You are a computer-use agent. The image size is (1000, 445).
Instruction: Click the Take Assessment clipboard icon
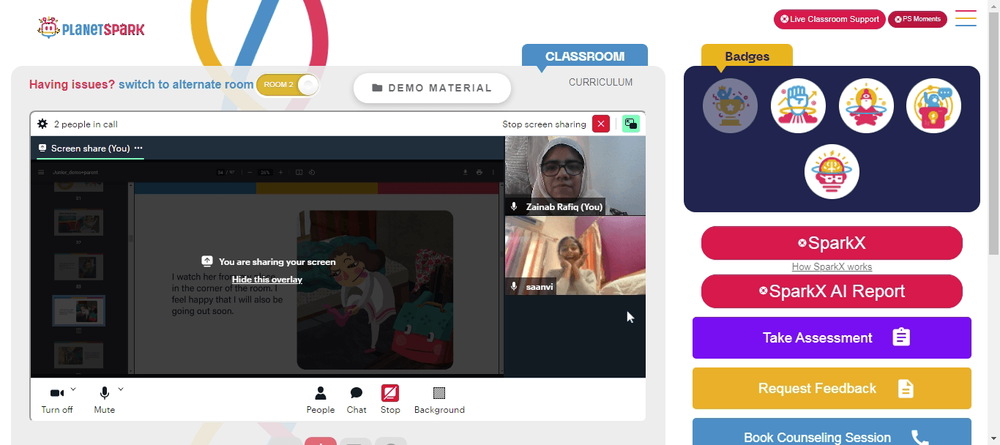pyautogui.click(x=901, y=337)
